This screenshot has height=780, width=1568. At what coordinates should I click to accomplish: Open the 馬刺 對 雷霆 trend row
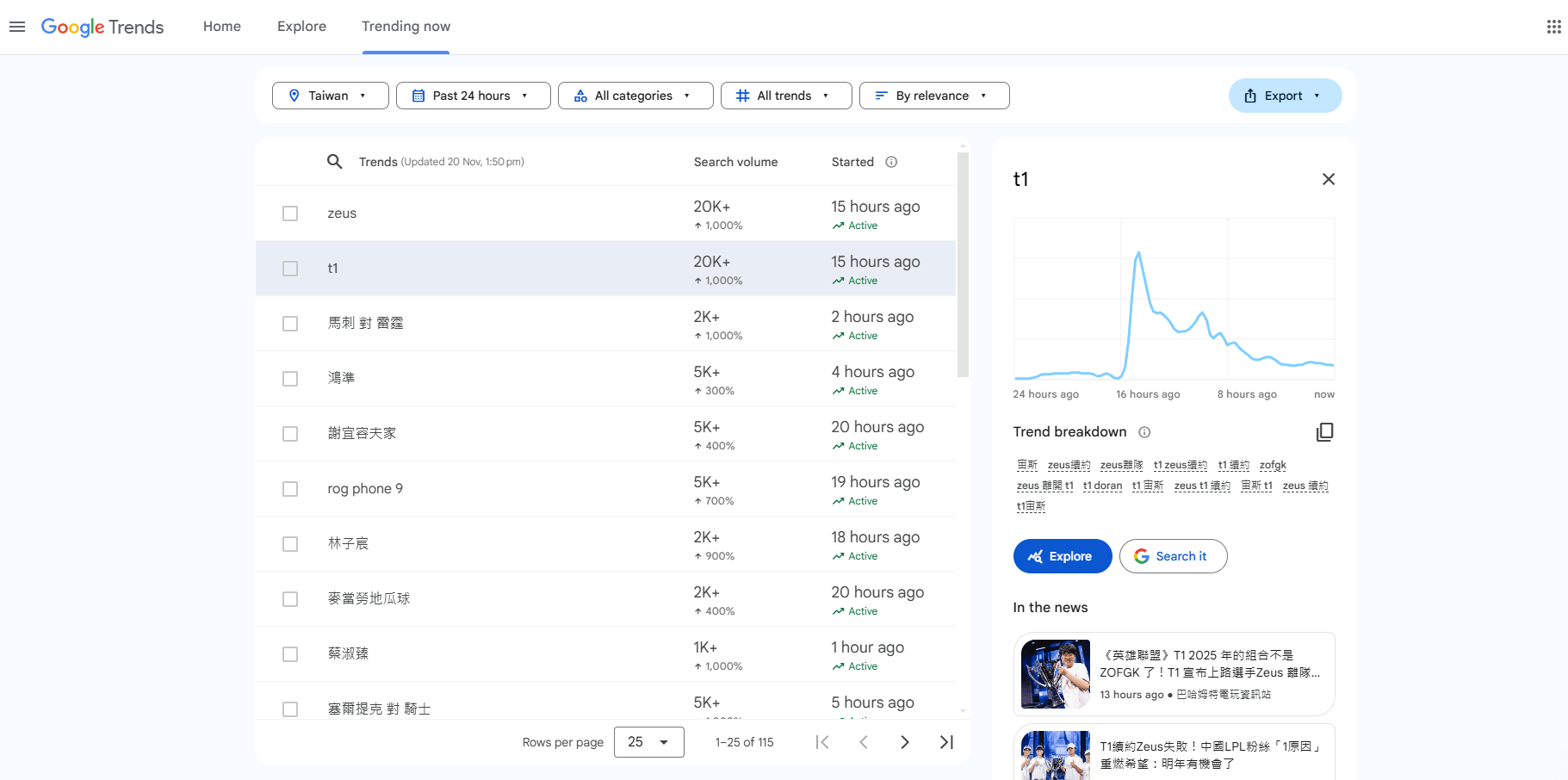[x=605, y=324]
